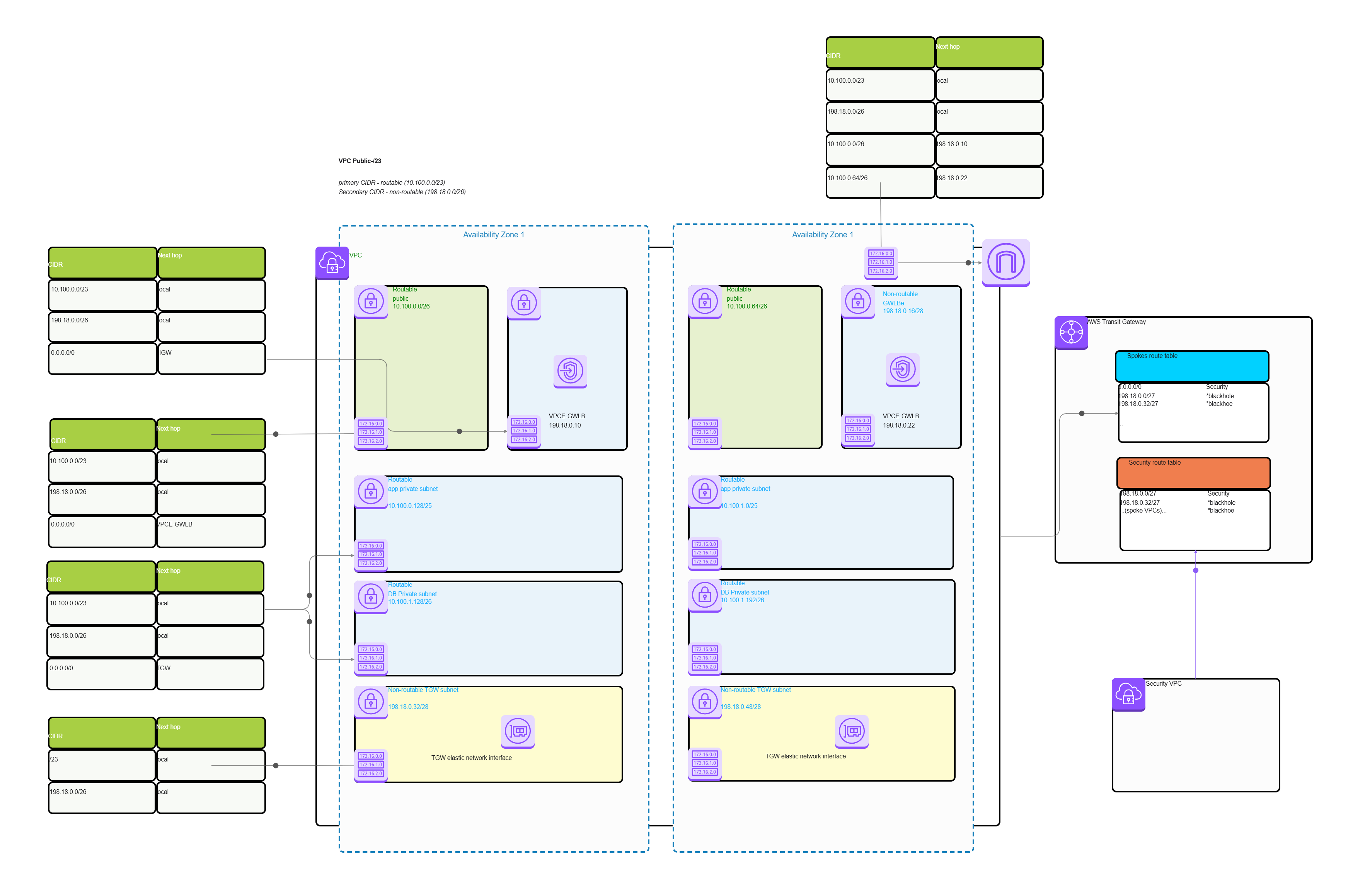The width and height of the screenshot is (1353, 896).
Task: Select route table icon in DB subnet 10.100.1.128/26
Action: [x=371, y=658]
